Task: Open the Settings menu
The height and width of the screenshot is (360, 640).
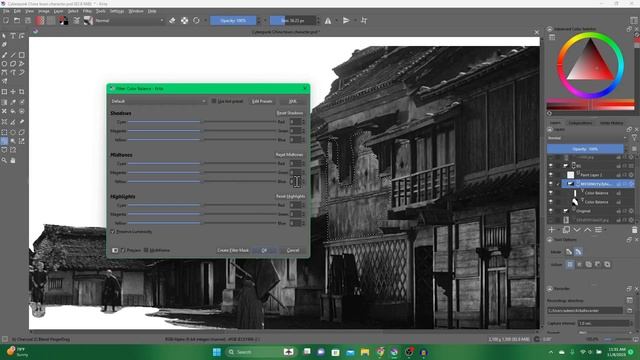Action: point(116,11)
